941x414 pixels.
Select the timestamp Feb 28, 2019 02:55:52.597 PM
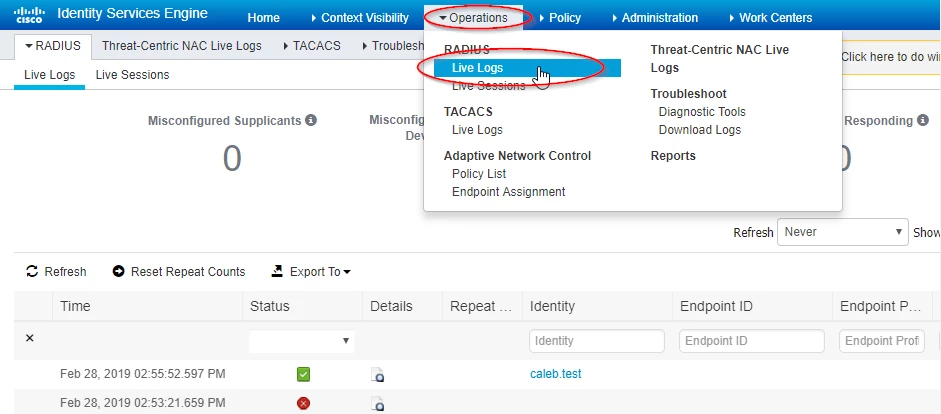143,374
